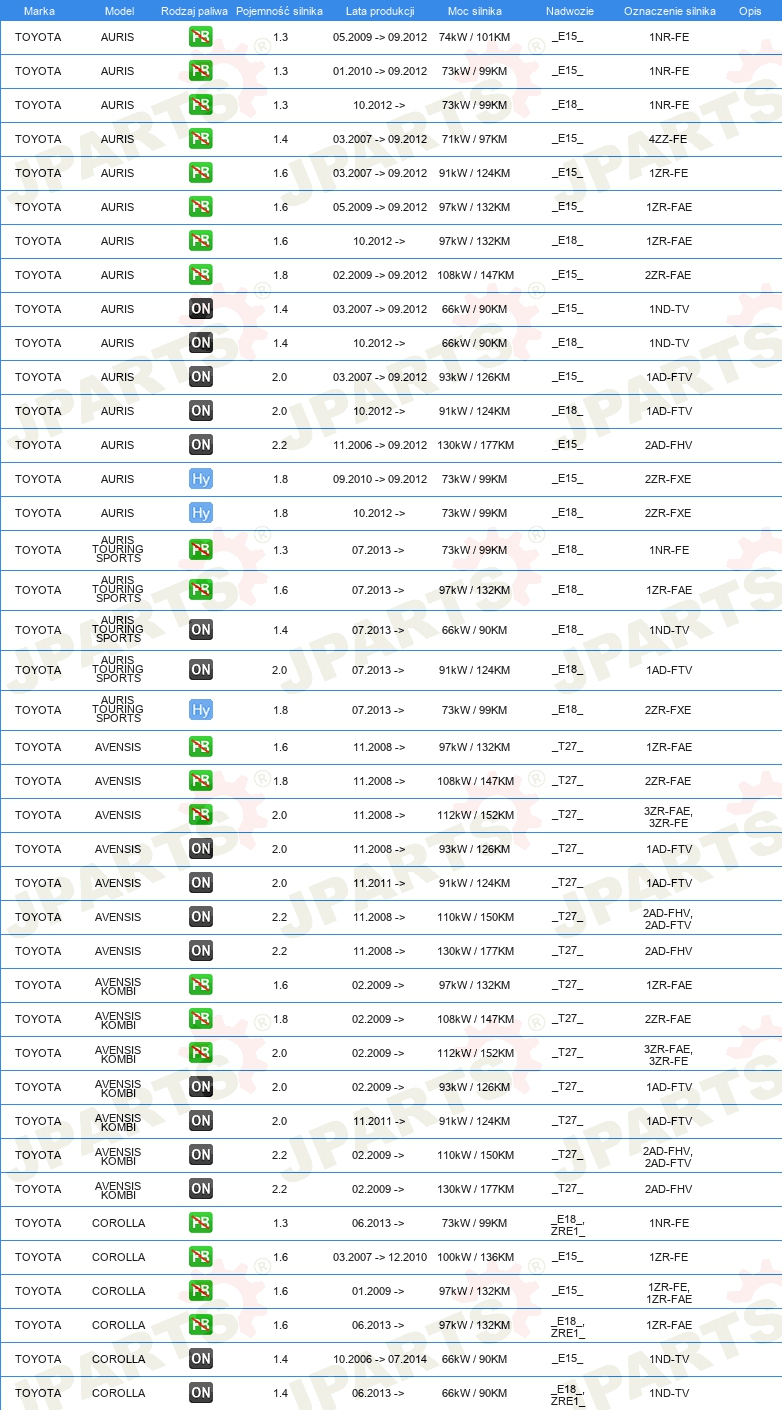Click diesel ON icon in Corolla 10.2006 -> 07.2014 row
Screen dimensions: 782x1410
200,1359
